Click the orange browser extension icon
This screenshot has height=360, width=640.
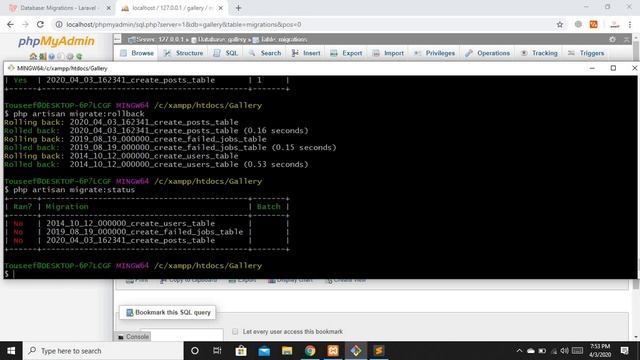pos(593,24)
